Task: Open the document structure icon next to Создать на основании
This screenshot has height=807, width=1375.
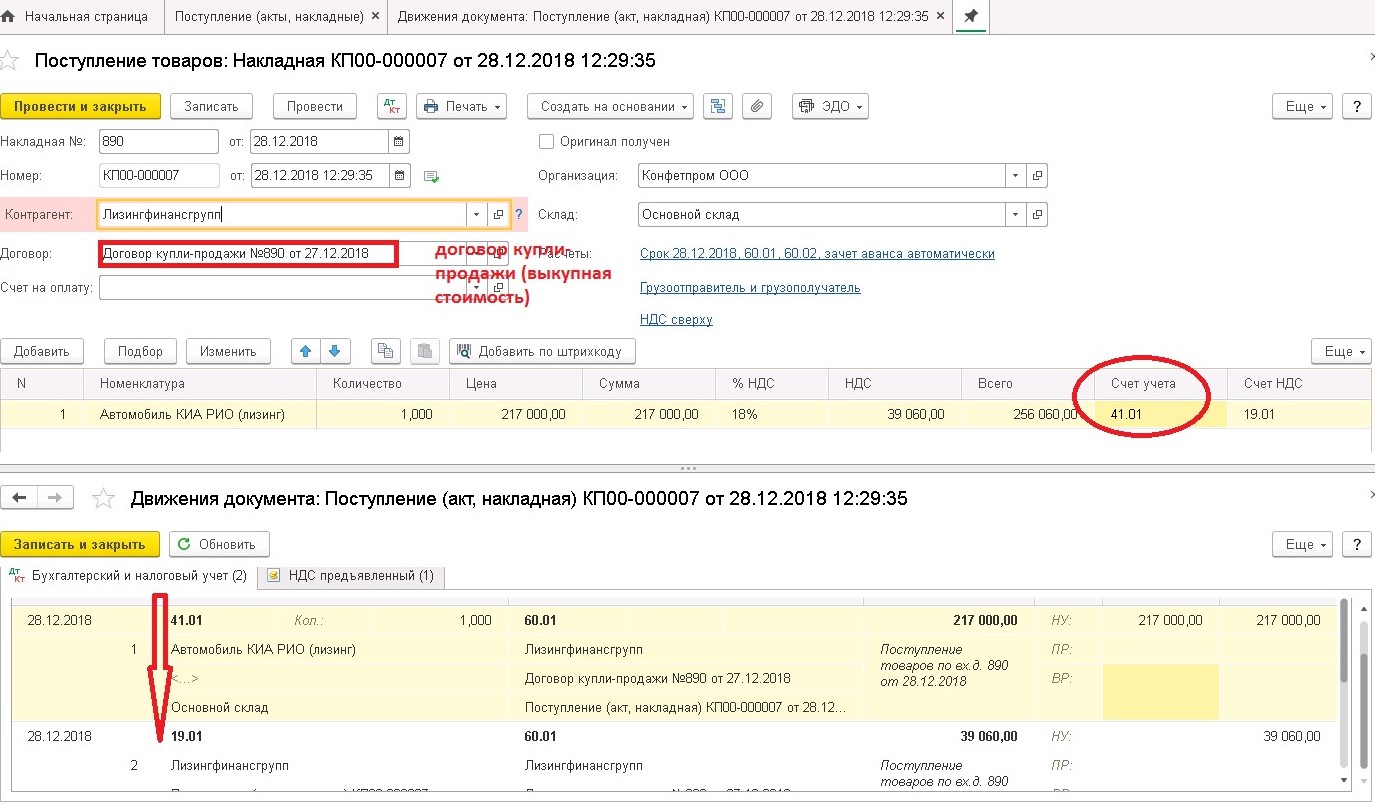Action: point(718,107)
